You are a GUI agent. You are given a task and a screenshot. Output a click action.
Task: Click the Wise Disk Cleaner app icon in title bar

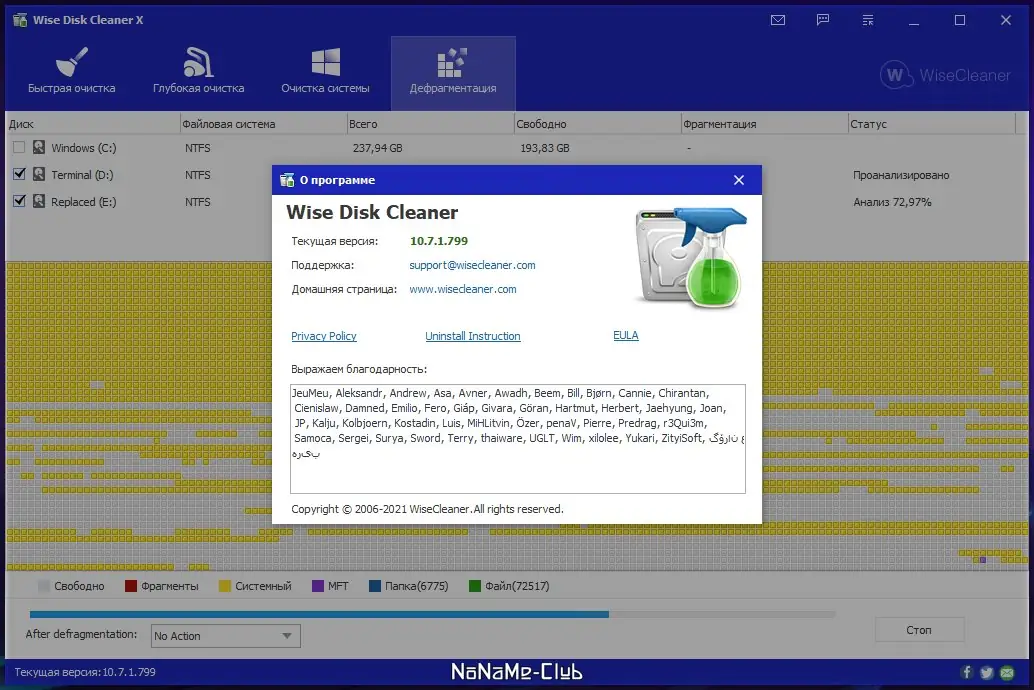[x=20, y=20]
